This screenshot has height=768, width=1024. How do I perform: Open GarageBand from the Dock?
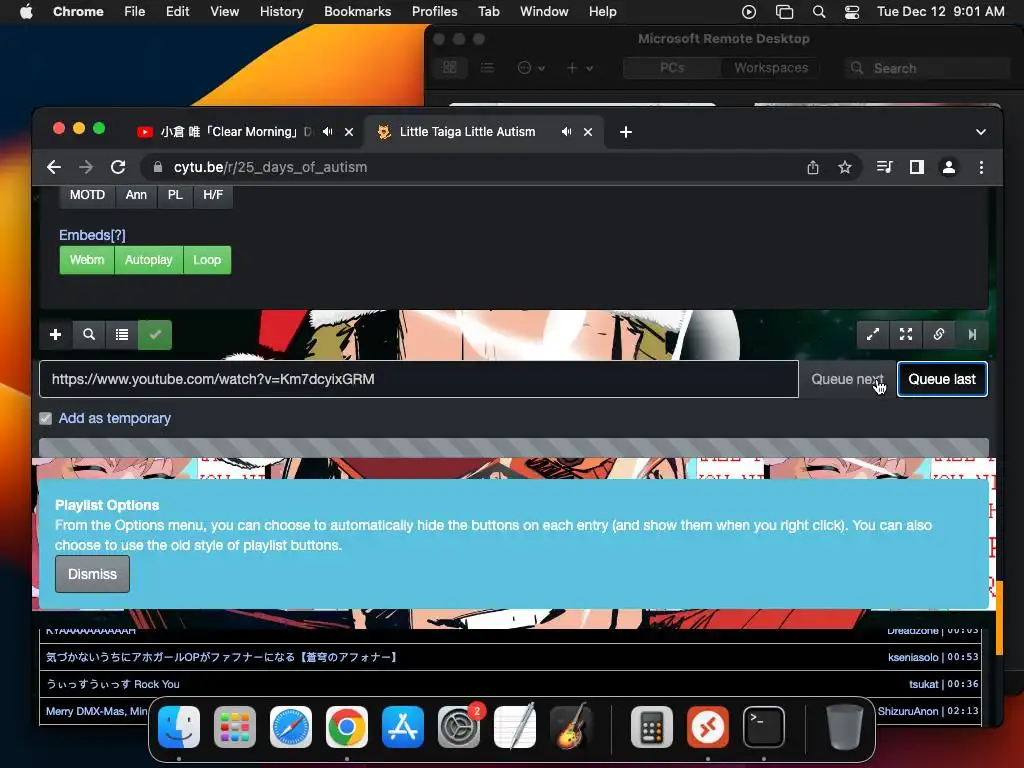[x=571, y=727]
